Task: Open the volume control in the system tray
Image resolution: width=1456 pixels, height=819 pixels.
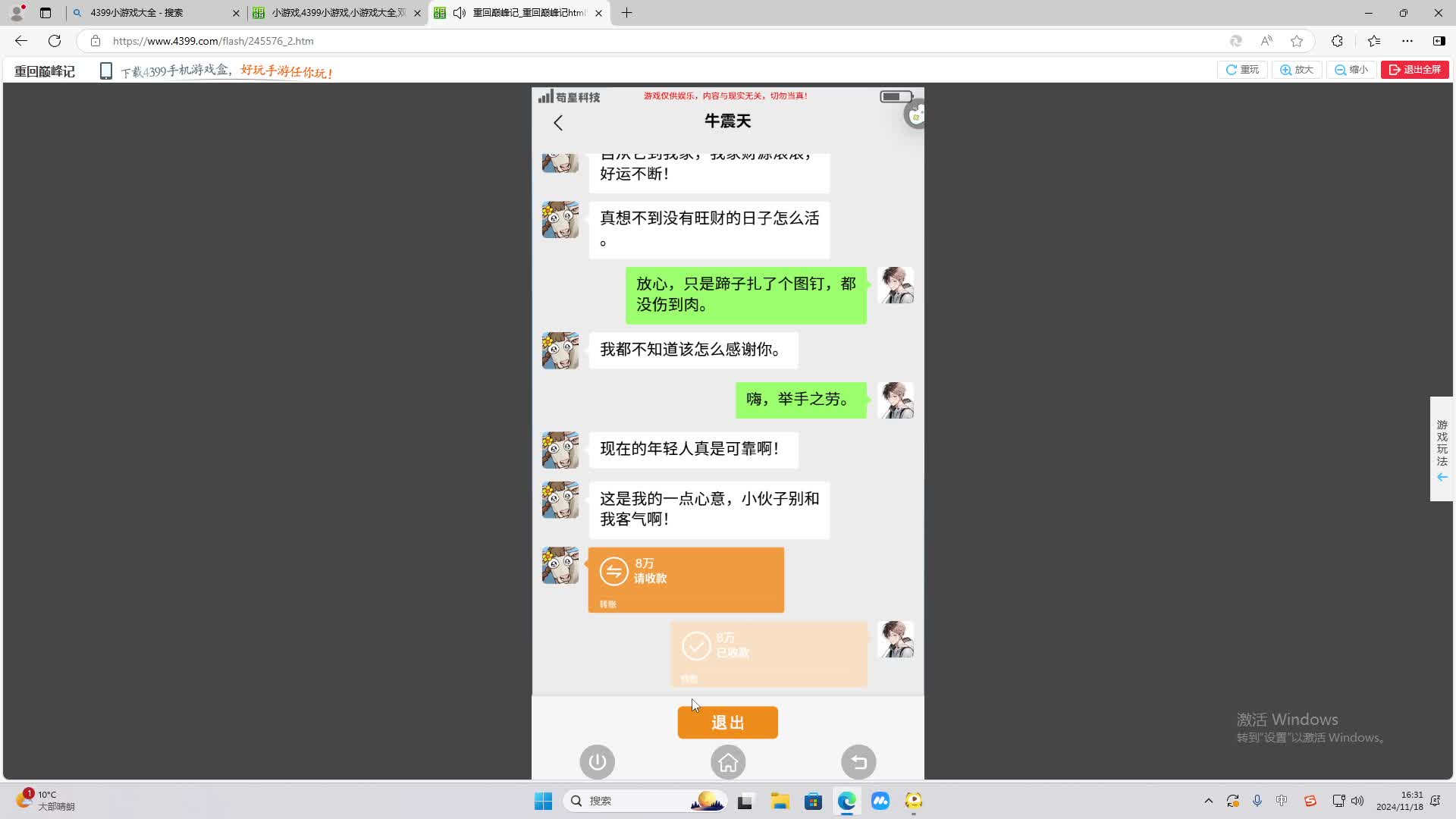Action: 1357,800
